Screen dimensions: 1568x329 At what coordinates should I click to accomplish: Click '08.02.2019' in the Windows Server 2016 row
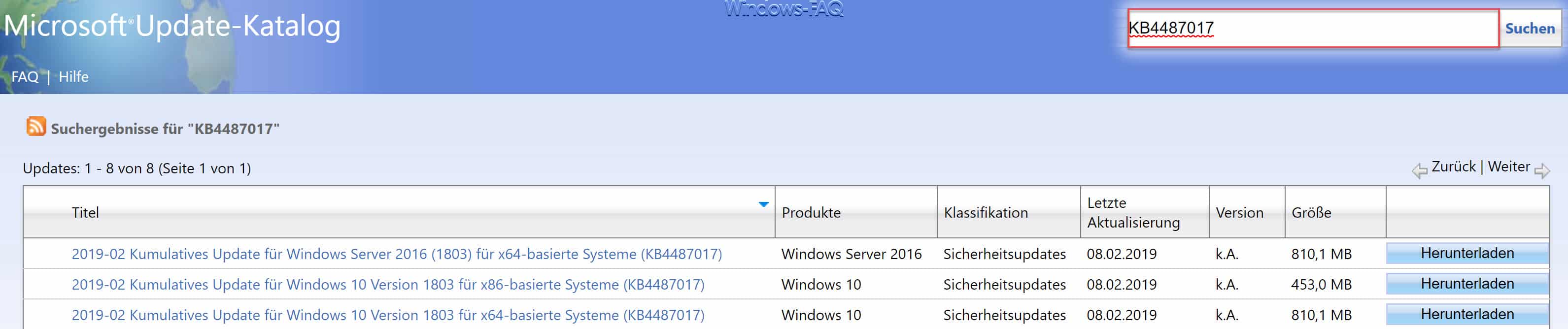1121,254
